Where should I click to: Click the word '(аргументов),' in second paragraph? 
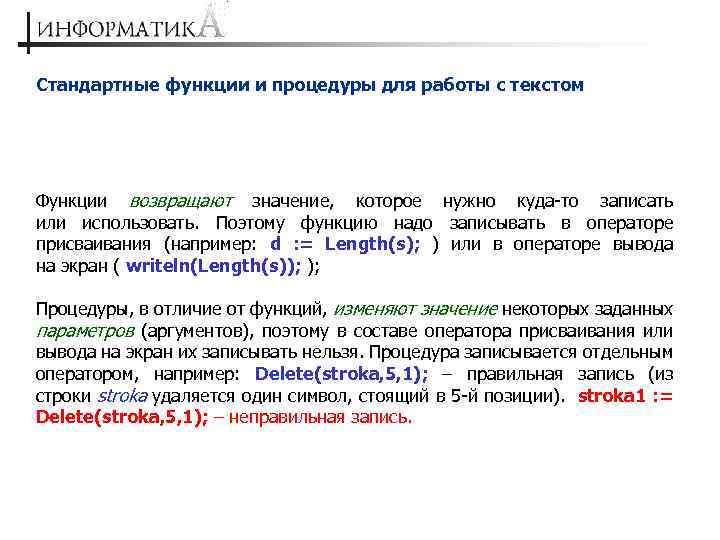tap(198, 331)
